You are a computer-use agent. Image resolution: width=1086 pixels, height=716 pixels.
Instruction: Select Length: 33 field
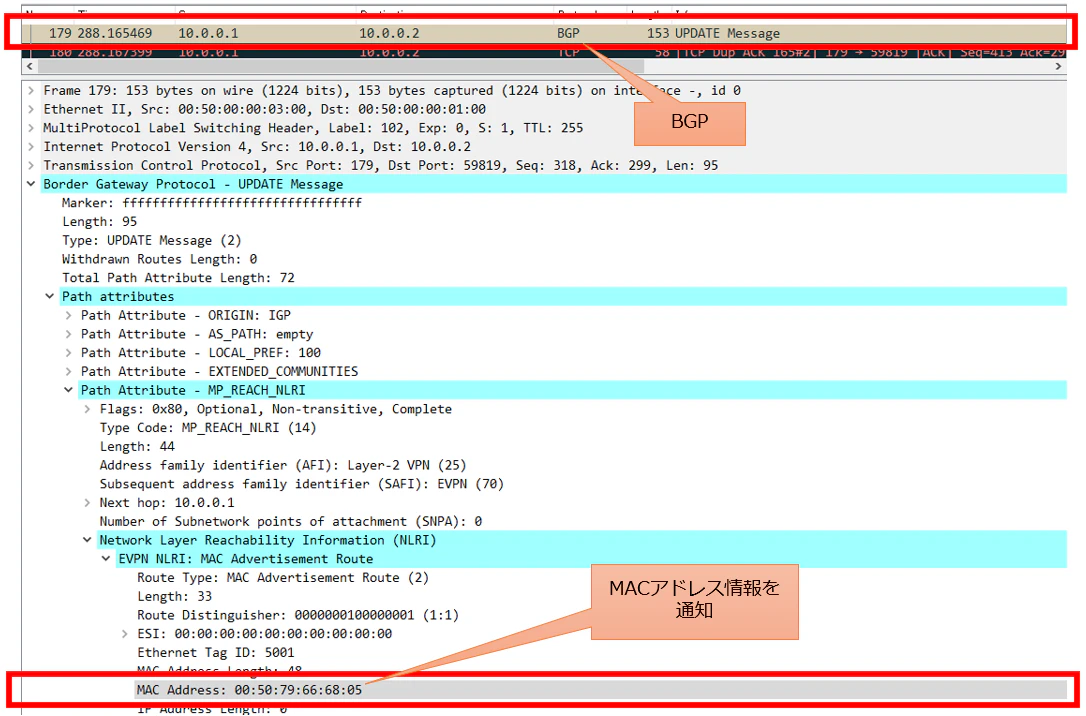175,596
